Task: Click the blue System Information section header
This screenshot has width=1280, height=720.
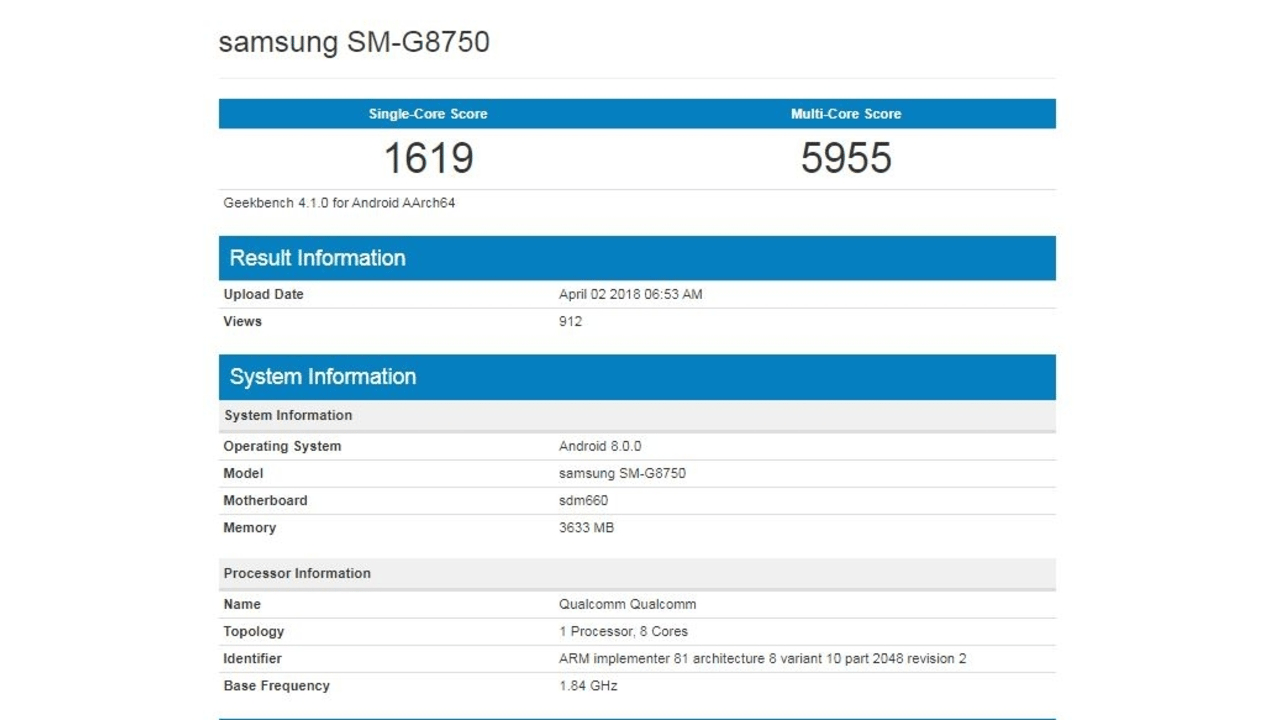Action: 637,377
